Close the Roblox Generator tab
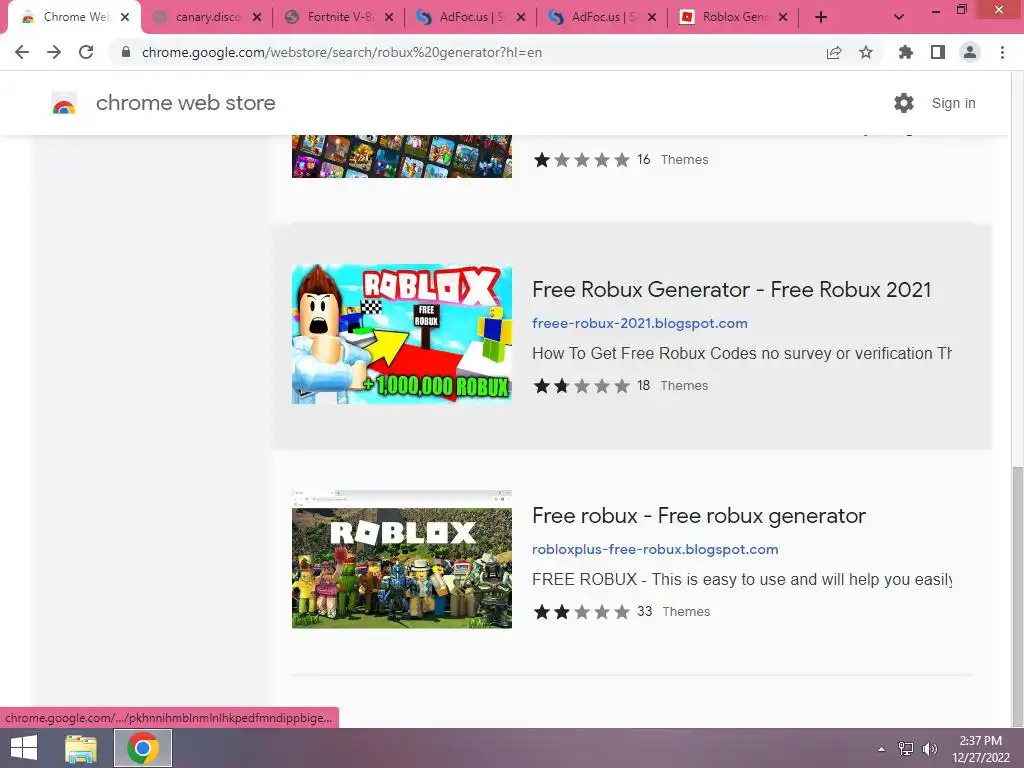 tap(784, 18)
